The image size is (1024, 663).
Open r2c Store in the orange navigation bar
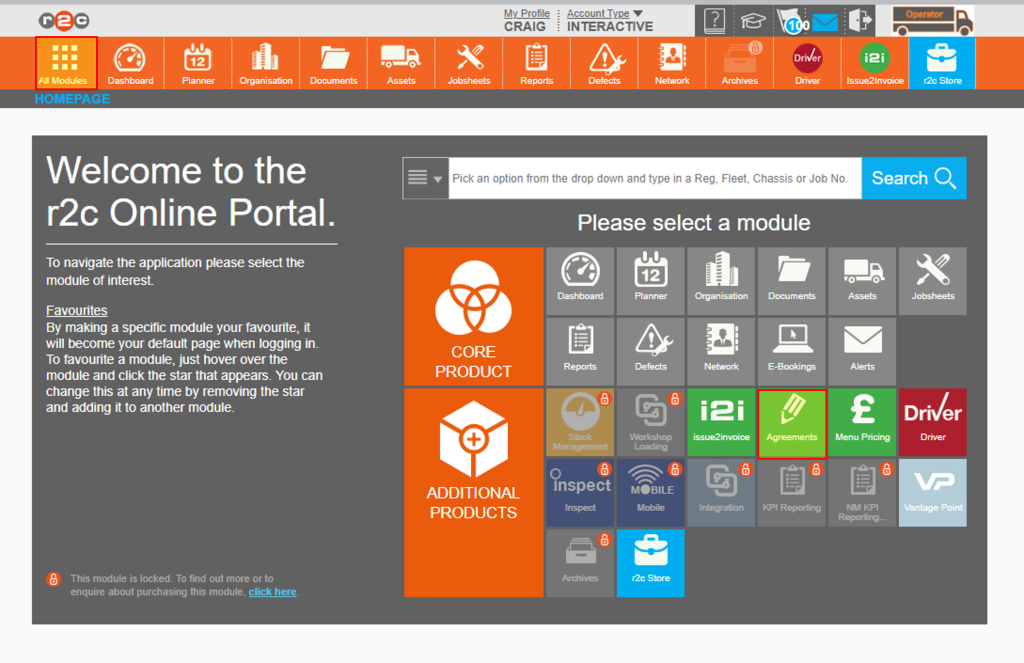point(942,63)
